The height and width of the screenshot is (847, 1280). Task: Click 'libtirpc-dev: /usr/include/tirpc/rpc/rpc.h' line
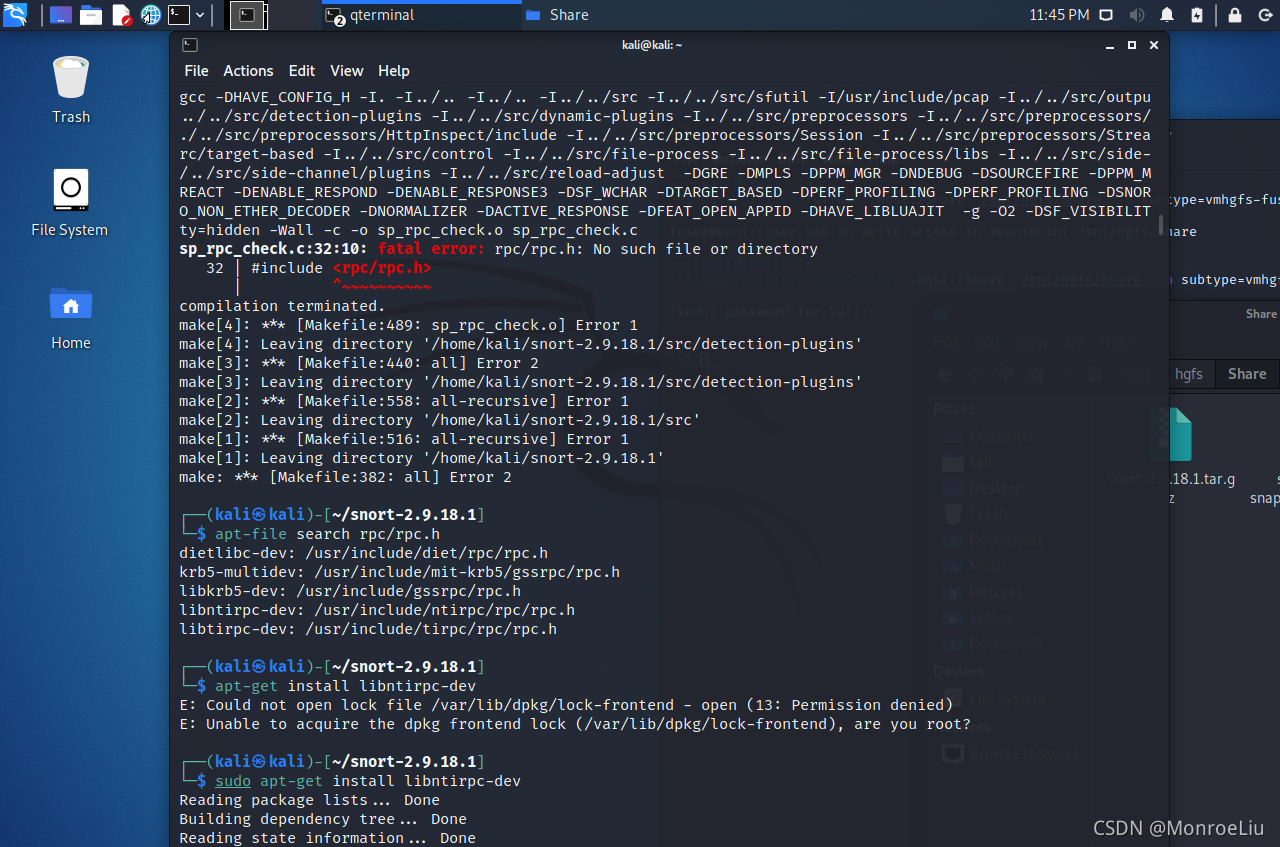(368, 629)
